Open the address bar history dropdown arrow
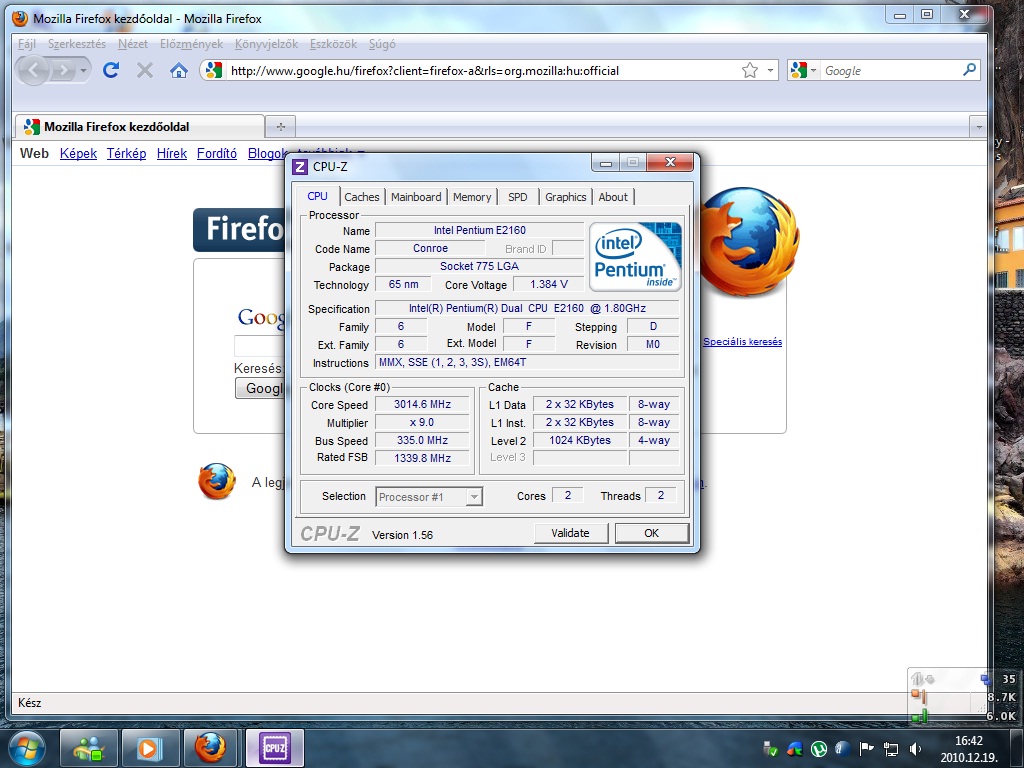Image resolution: width=1024 pixels, height=768 pixels. pyautogui.click(x=770, y=70)
